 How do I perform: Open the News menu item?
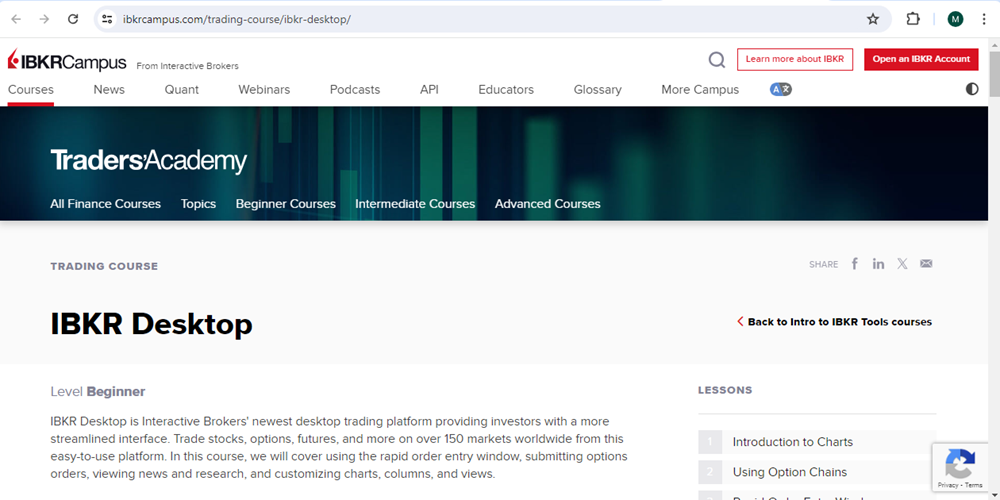tap(109, 90)
